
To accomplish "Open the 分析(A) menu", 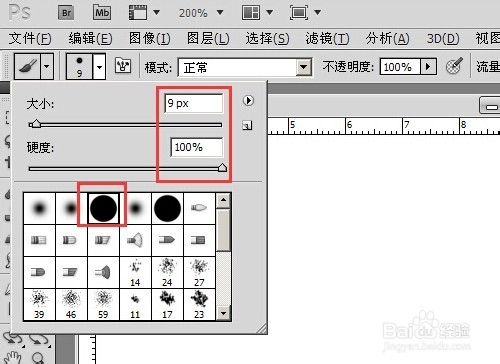I will pos(387,38).
